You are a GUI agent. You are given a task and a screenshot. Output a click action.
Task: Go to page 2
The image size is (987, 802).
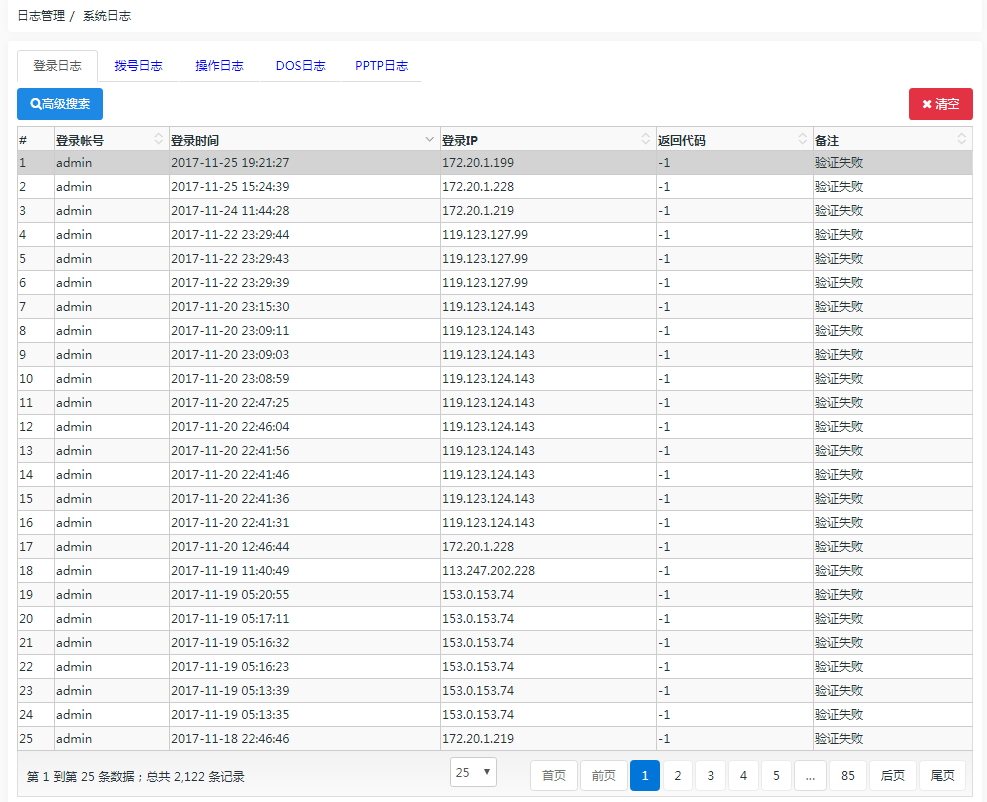(677, 776)
